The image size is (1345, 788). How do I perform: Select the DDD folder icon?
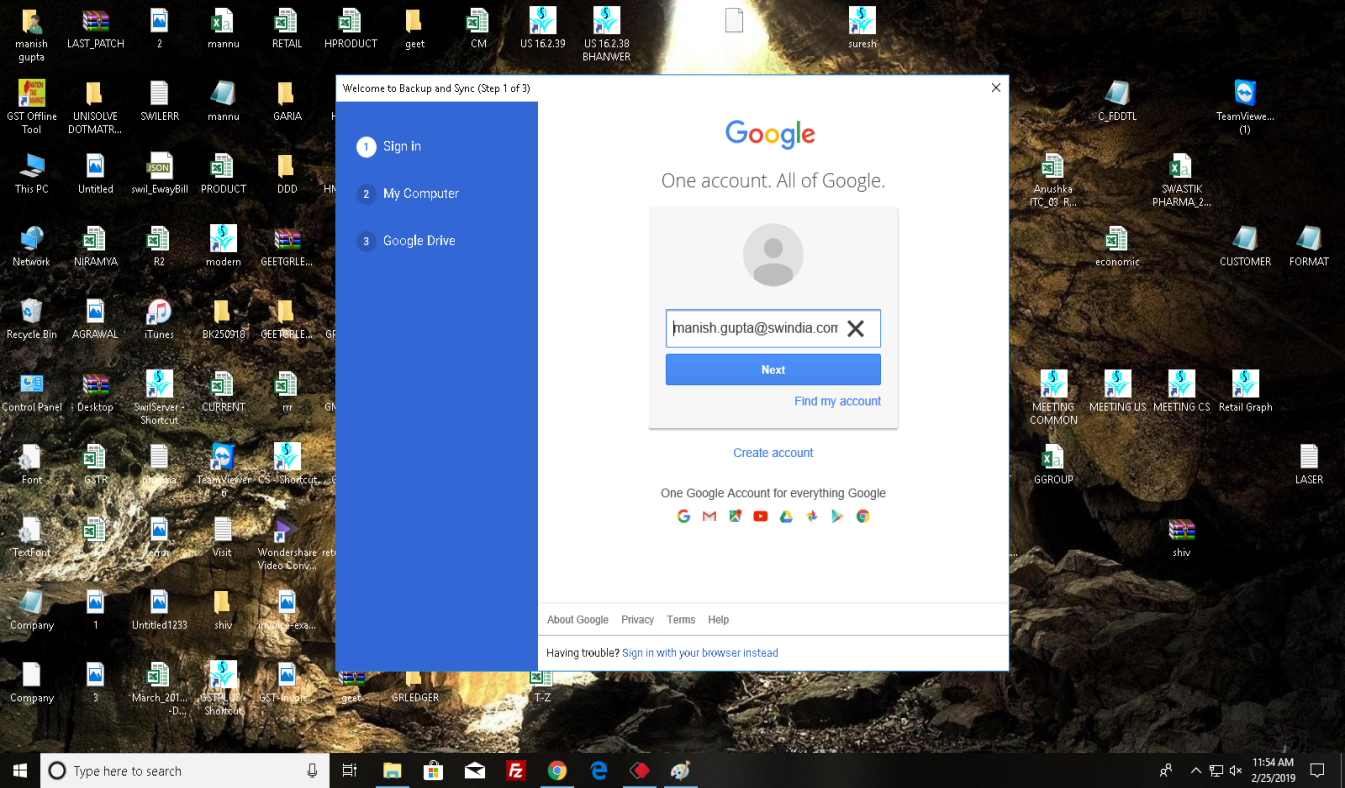[287, 174]
